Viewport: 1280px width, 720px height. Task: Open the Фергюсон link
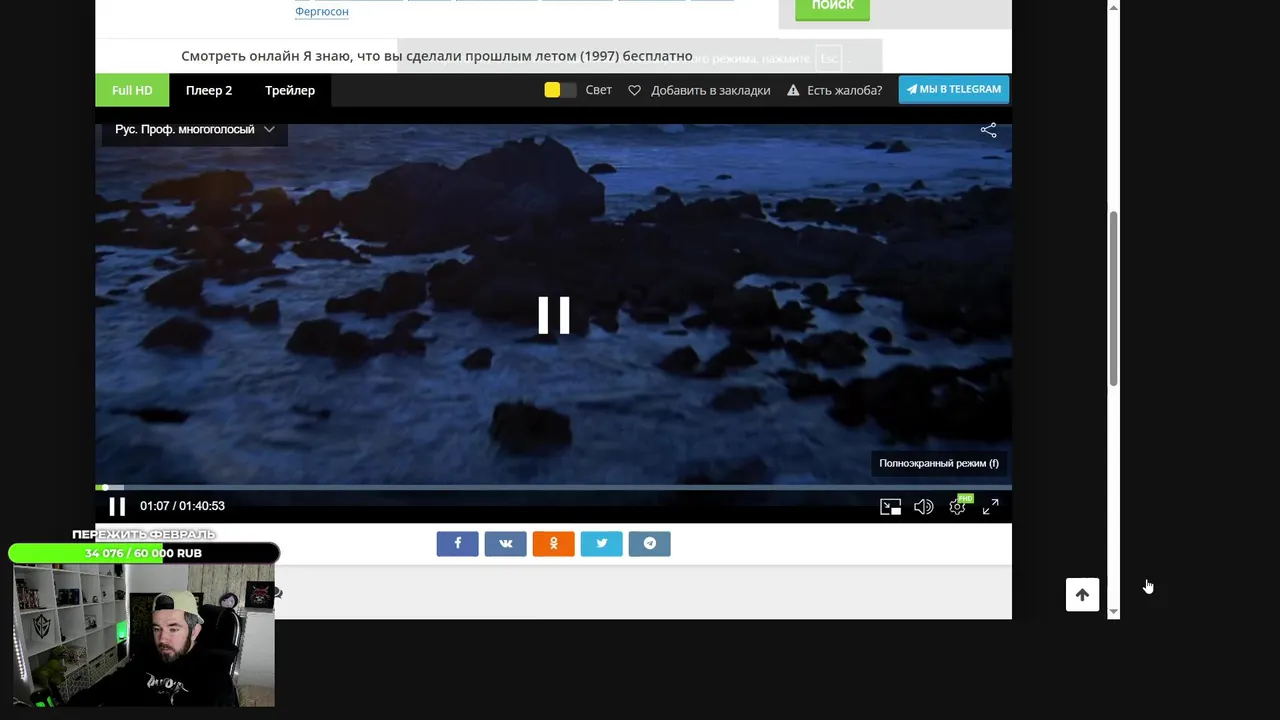click(x=322, y=11)
